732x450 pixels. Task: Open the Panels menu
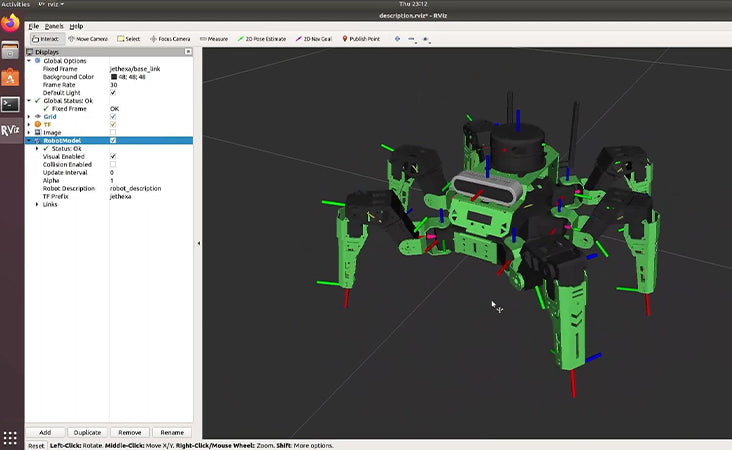53,26
